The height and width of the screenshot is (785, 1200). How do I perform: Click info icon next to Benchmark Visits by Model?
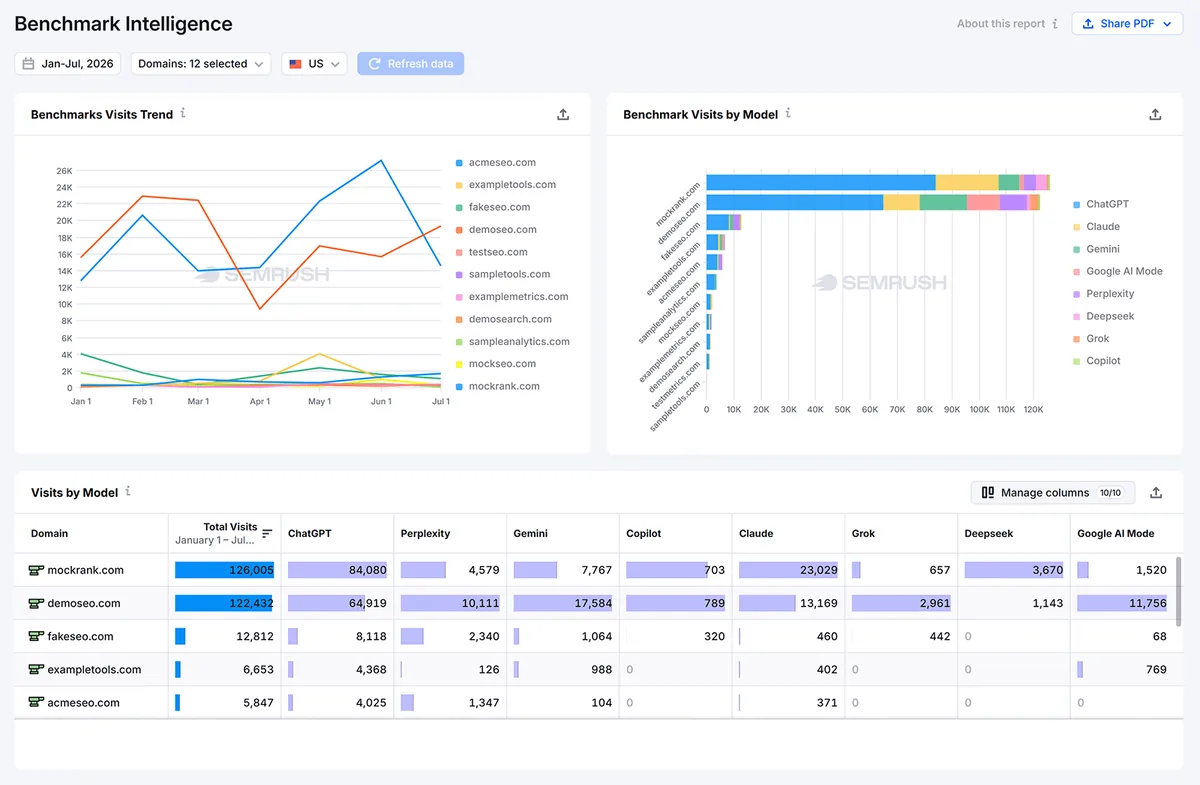click(x=788, y=114)
